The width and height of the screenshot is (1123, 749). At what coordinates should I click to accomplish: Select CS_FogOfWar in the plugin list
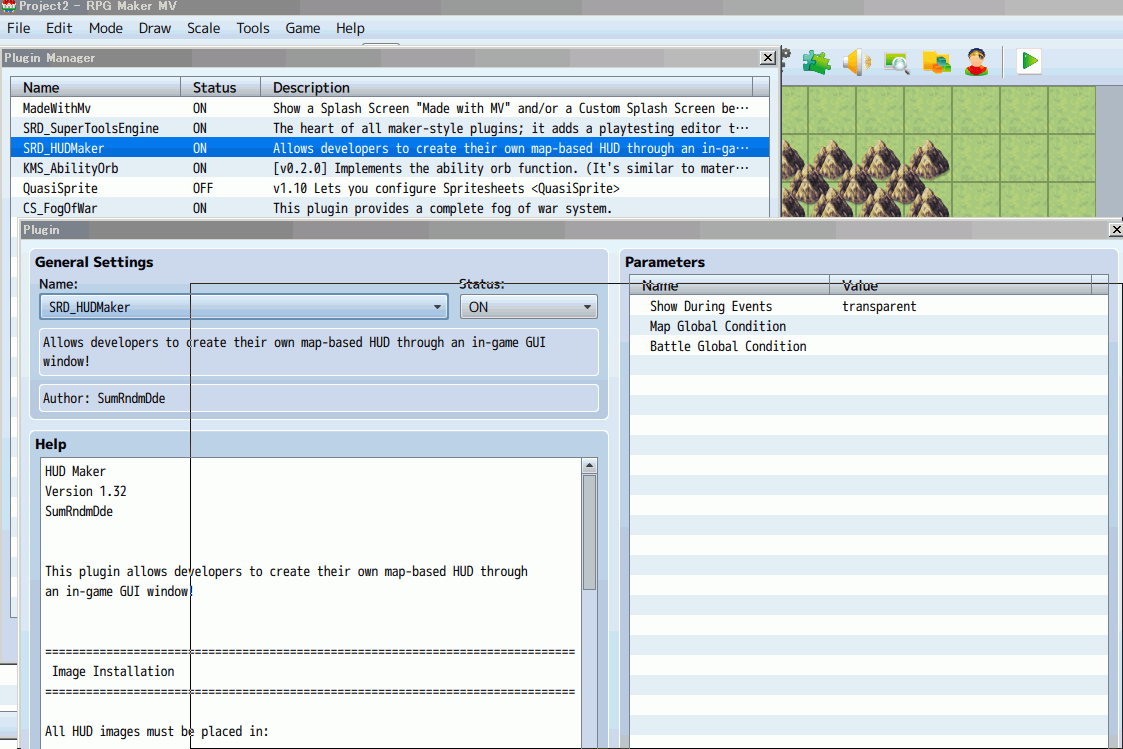point(390,208)
